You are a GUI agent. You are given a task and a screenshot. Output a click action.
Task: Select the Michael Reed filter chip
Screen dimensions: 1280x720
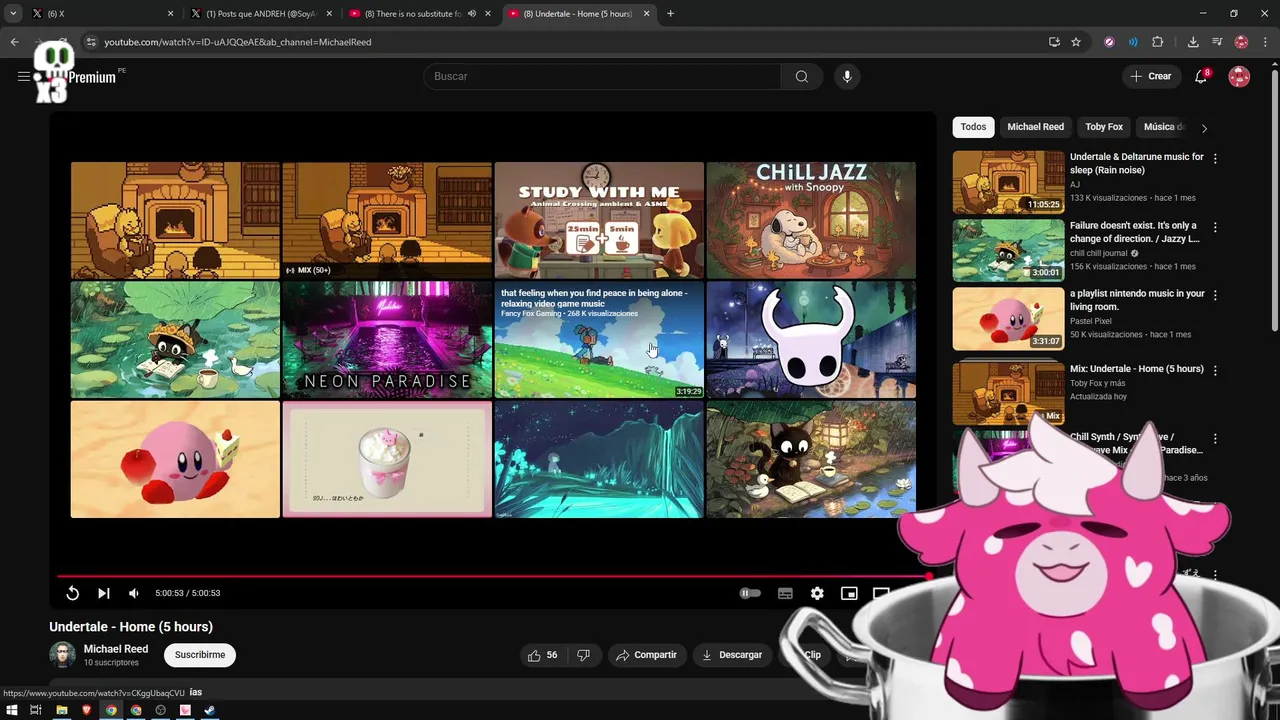click(x=1035, y=127)
